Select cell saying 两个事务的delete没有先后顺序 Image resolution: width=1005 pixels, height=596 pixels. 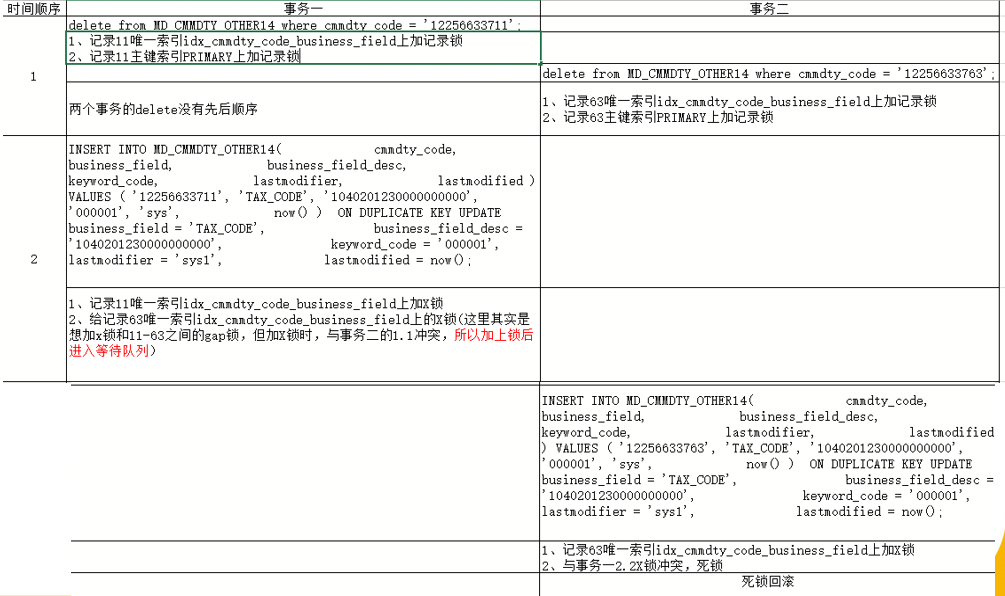point(303,109)
